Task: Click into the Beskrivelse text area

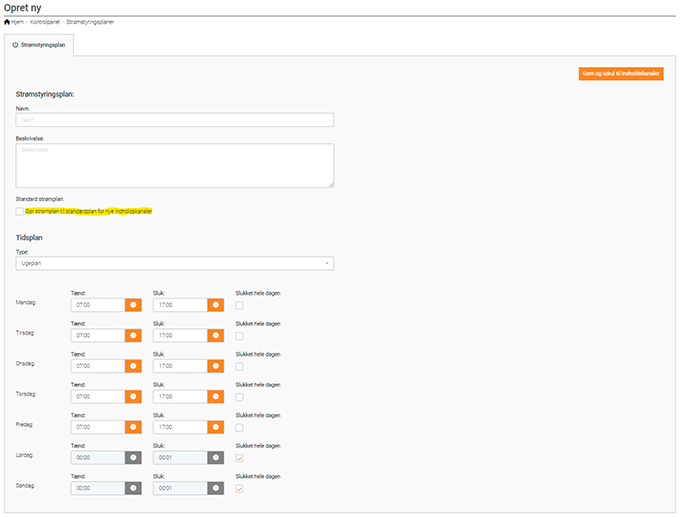Action: point(175,165)
